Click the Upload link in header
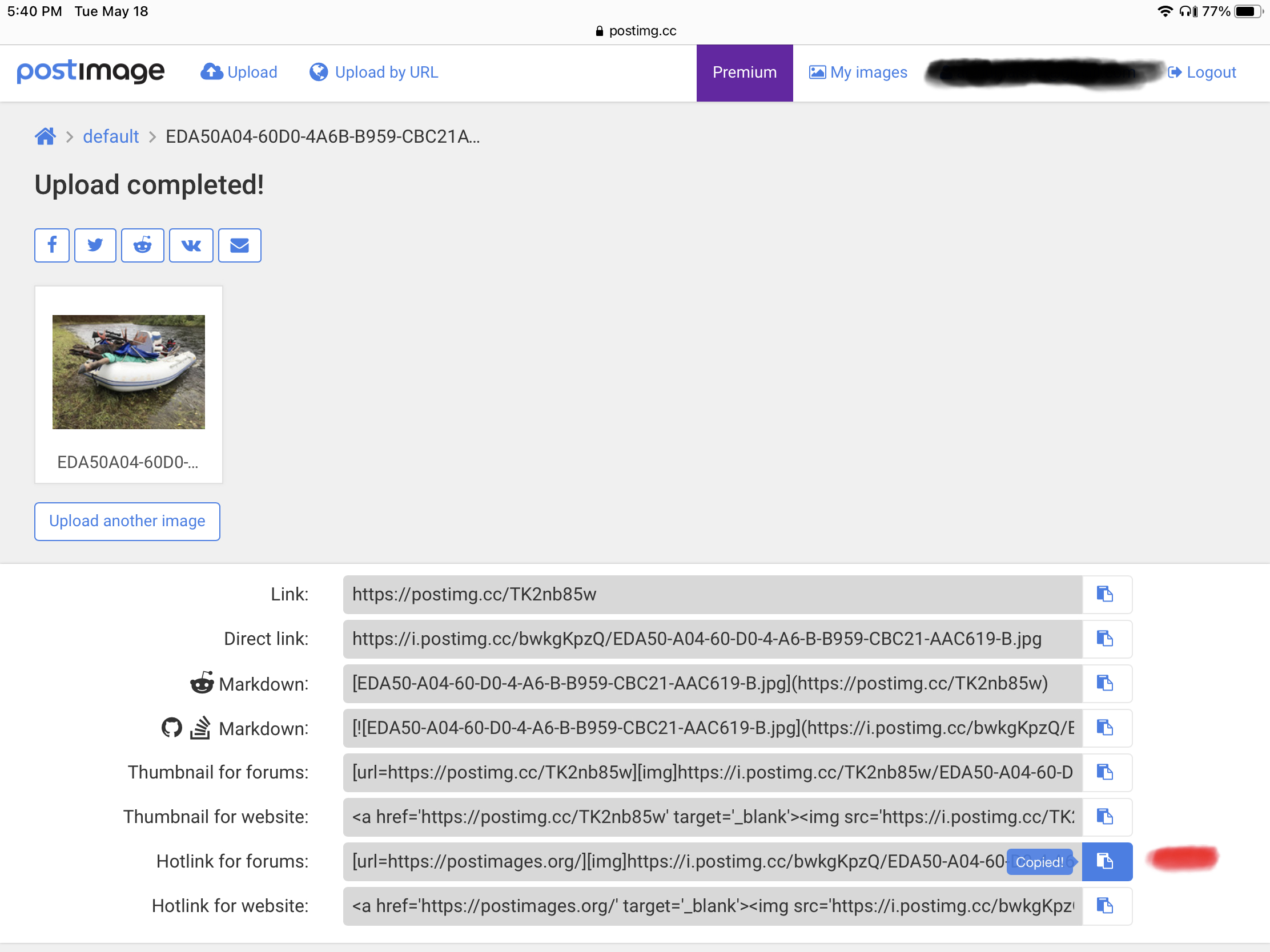The height and width of the screenshot is (952, 1270). tap(239, 72)
